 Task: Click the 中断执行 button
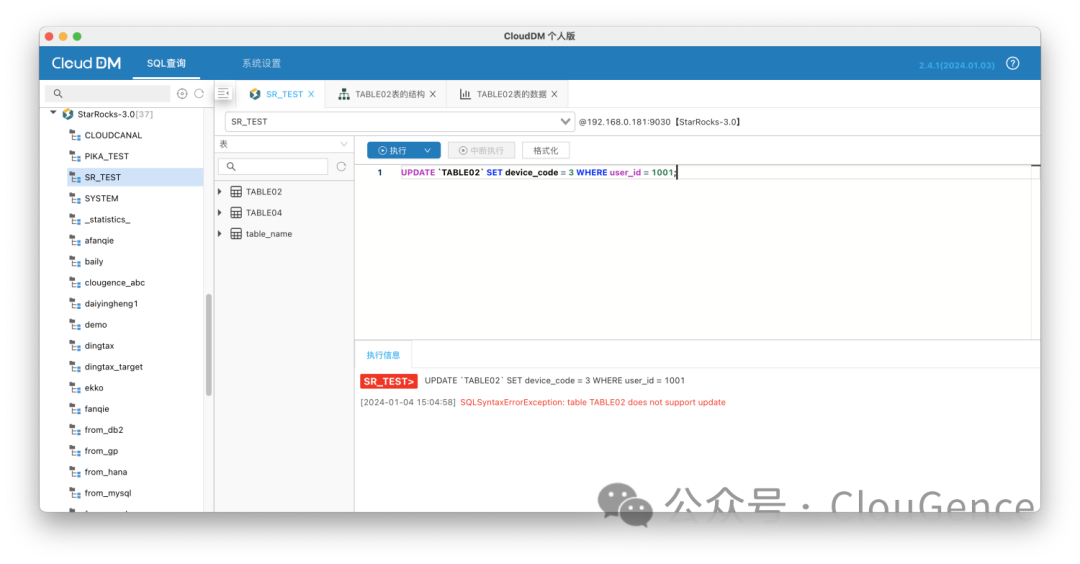pos(481,151)
